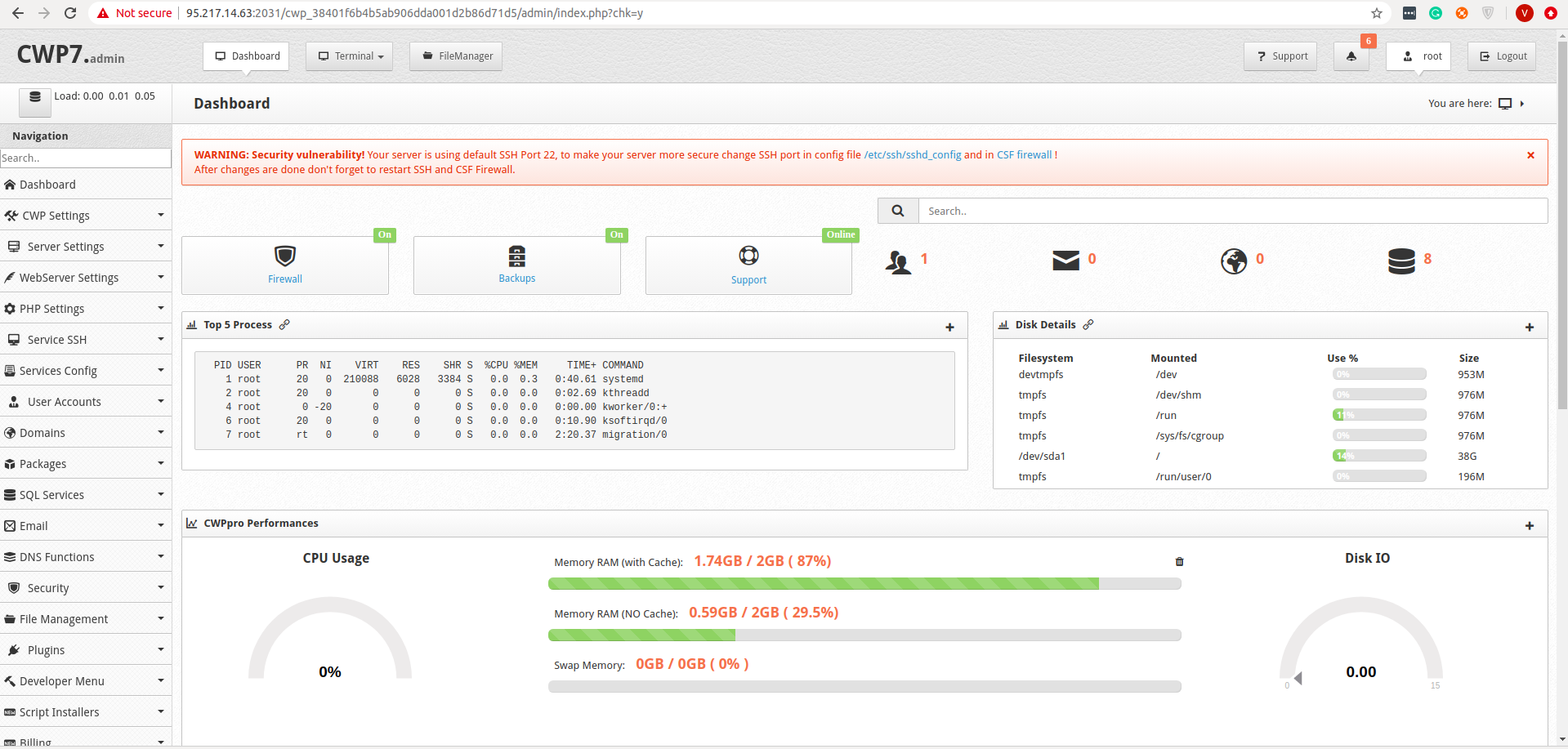Open notifications bell with badge 6

pos(1351,56)
